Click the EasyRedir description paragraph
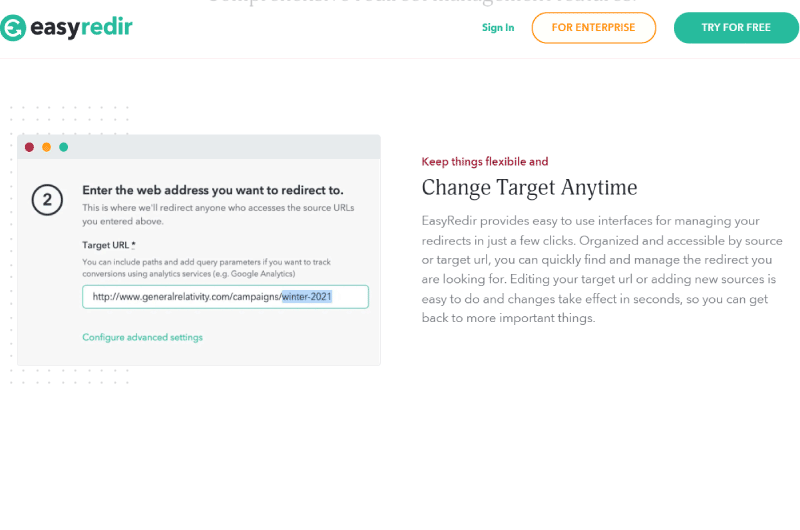Viewport: 800px width, 530px height. 602,269
